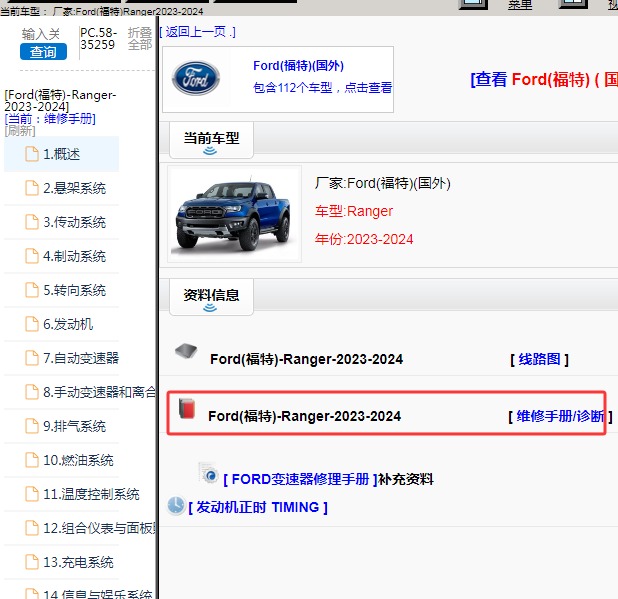Open the 发动机正时 TIMING link
This screenshot has width=618, height=599.
coord(258,507)
